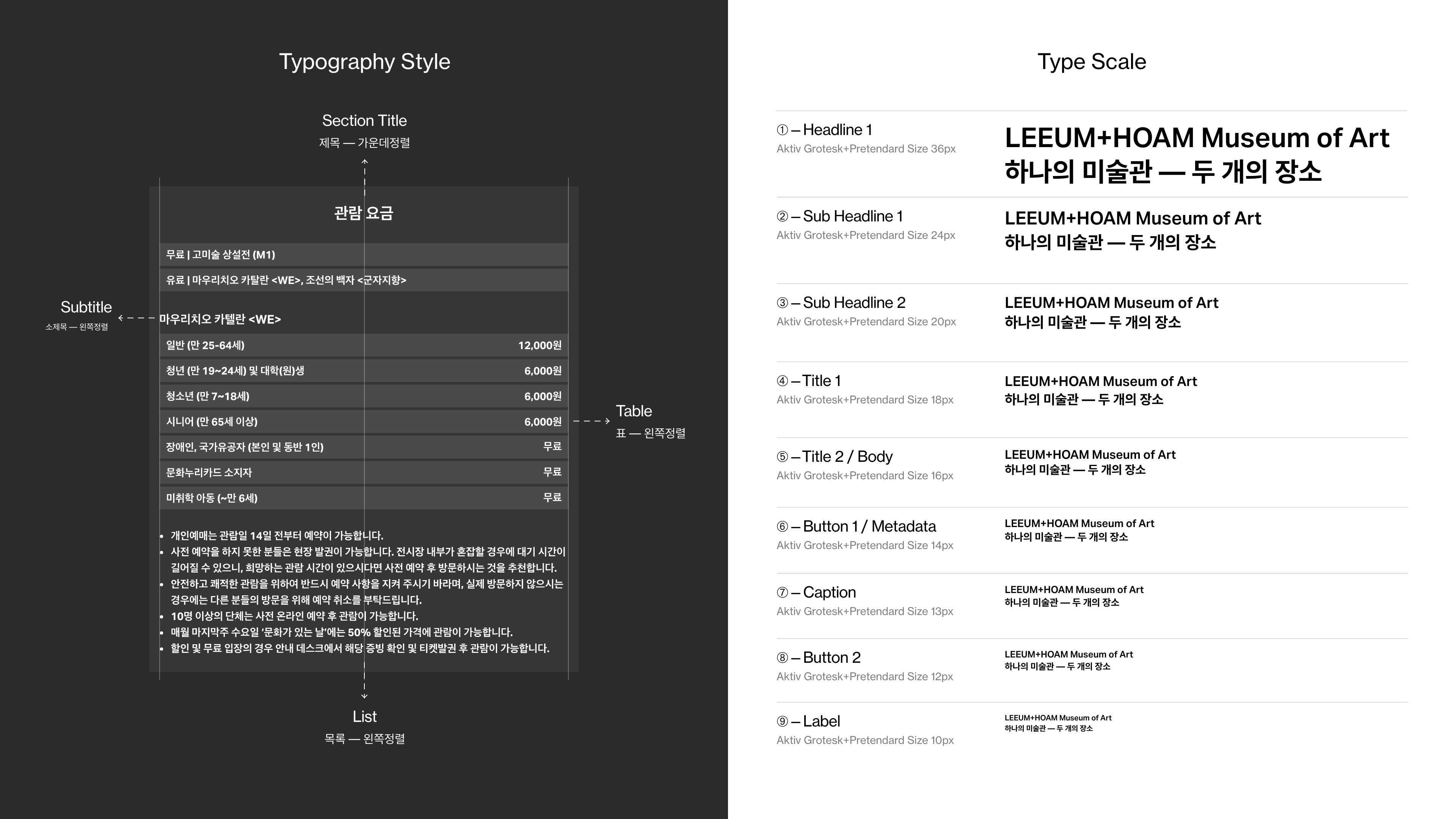Select cell '문화누리카드 소지자'
This screenshot has height=819, width=1456.
pyautogui.click(x=209, y=472)
